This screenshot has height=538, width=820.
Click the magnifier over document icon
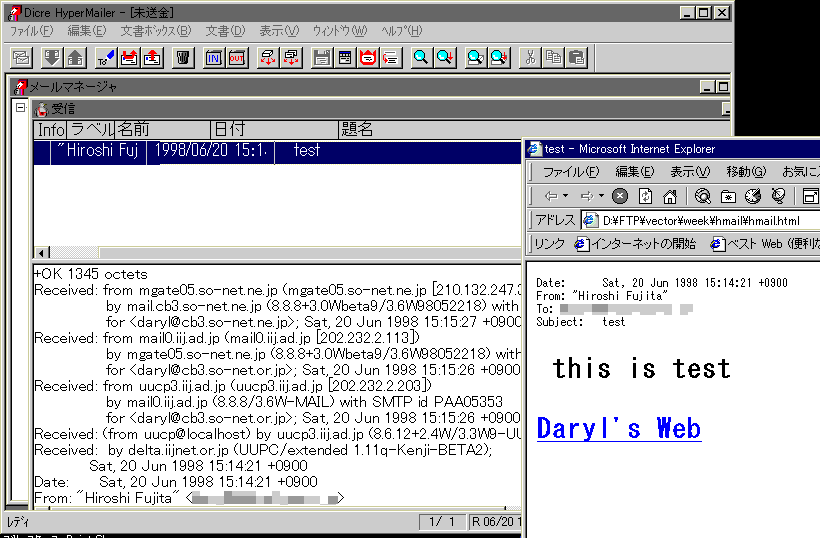pyautogui.click(x=475, y=58)
